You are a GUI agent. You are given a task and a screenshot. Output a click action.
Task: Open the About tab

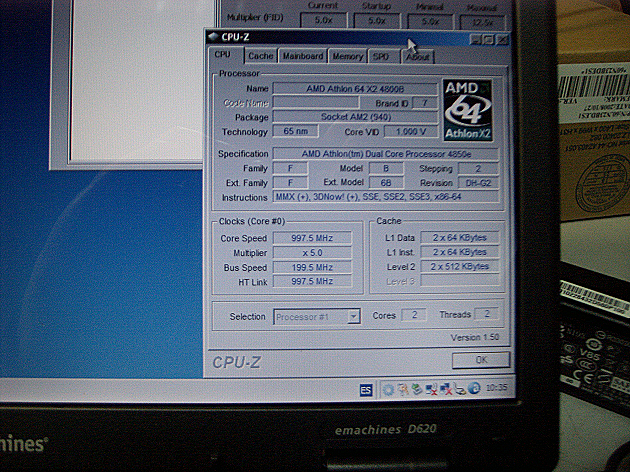click(417, 57)
